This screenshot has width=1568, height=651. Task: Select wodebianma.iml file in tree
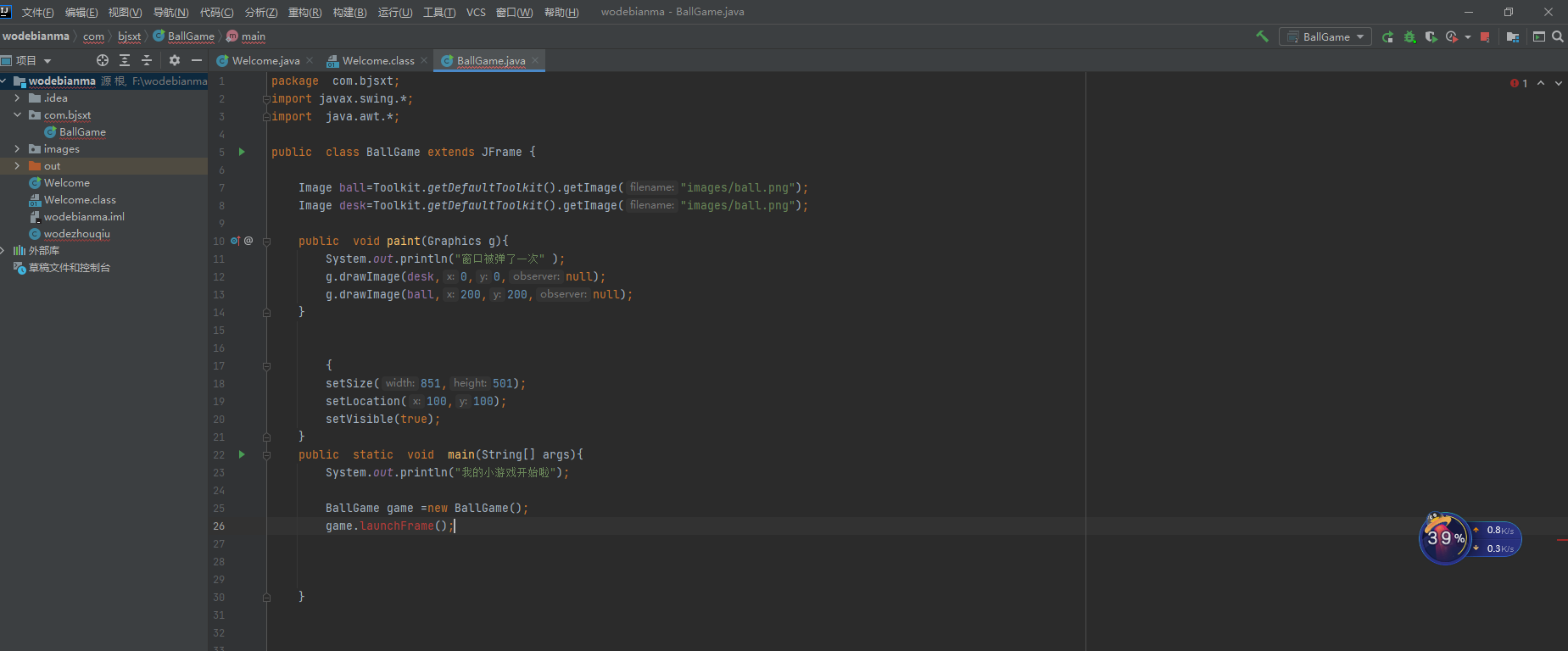point(84,217)
